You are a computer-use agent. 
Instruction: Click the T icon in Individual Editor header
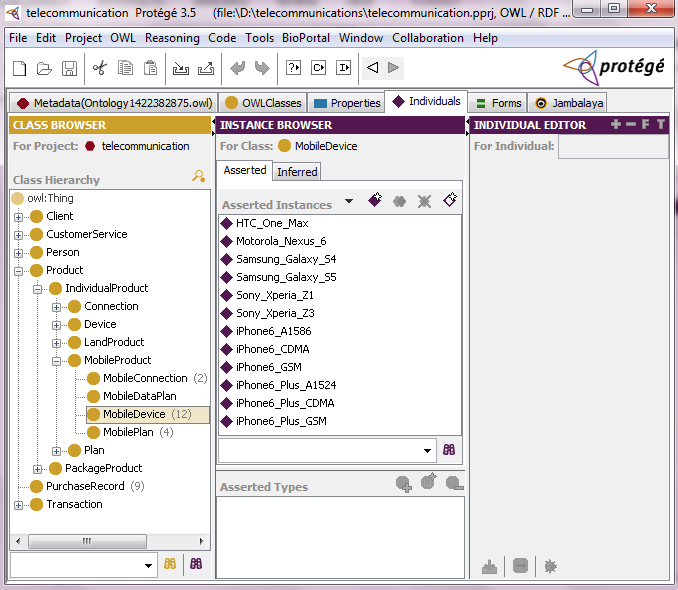661,125
